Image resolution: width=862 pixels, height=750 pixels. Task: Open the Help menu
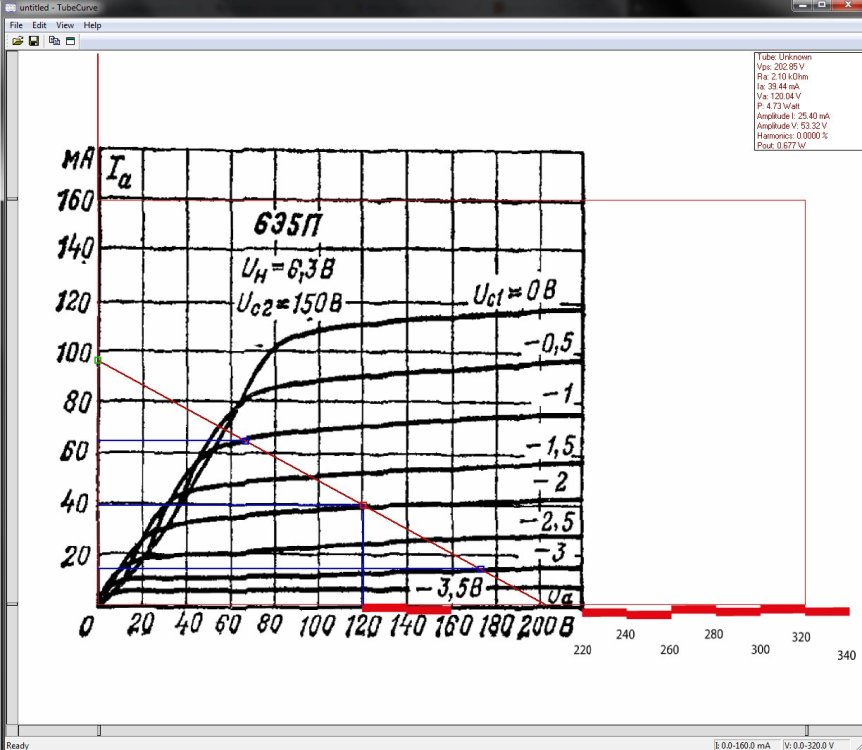click(x=92, y=24)
